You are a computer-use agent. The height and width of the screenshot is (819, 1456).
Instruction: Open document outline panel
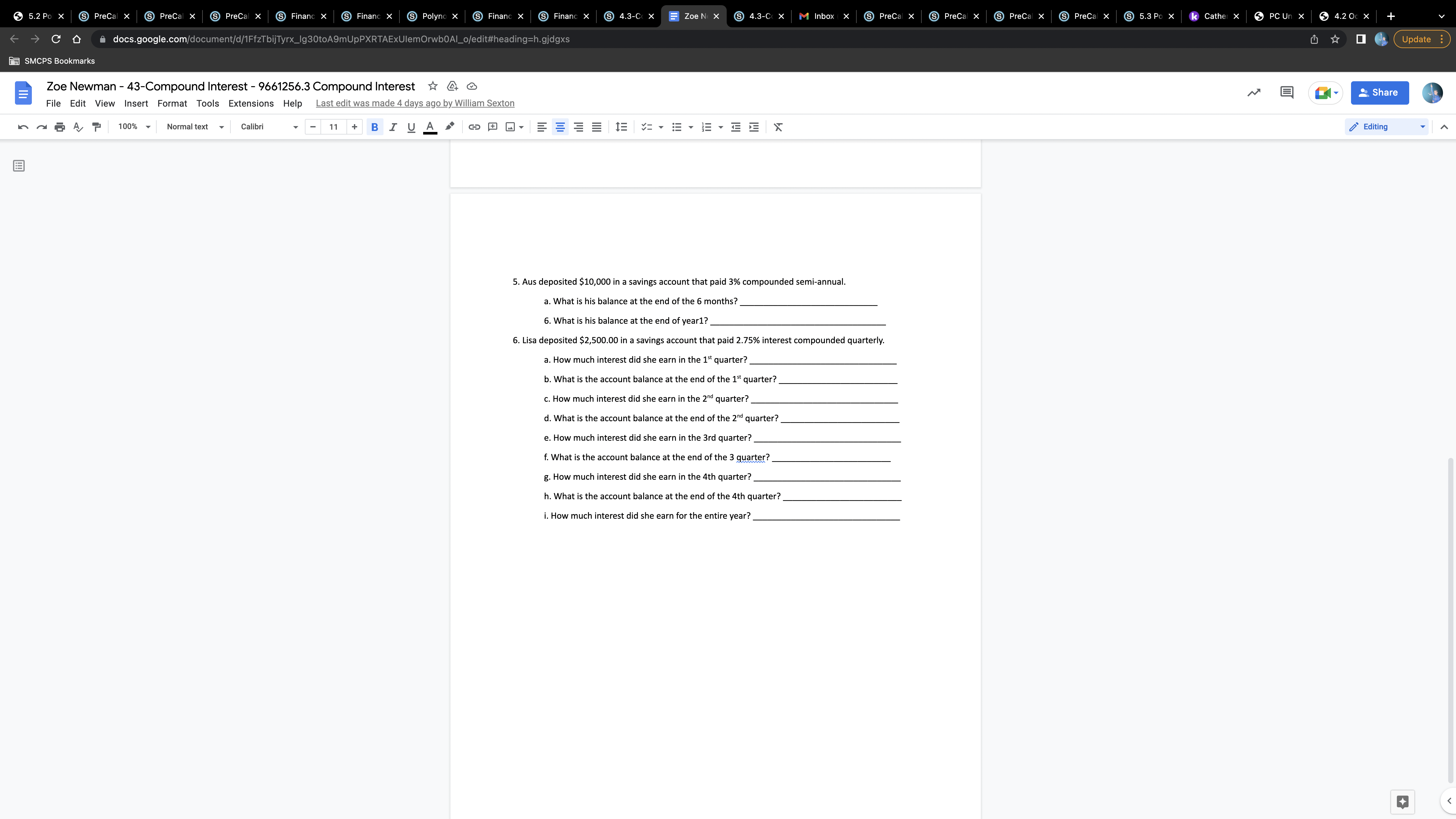(19, 165)
